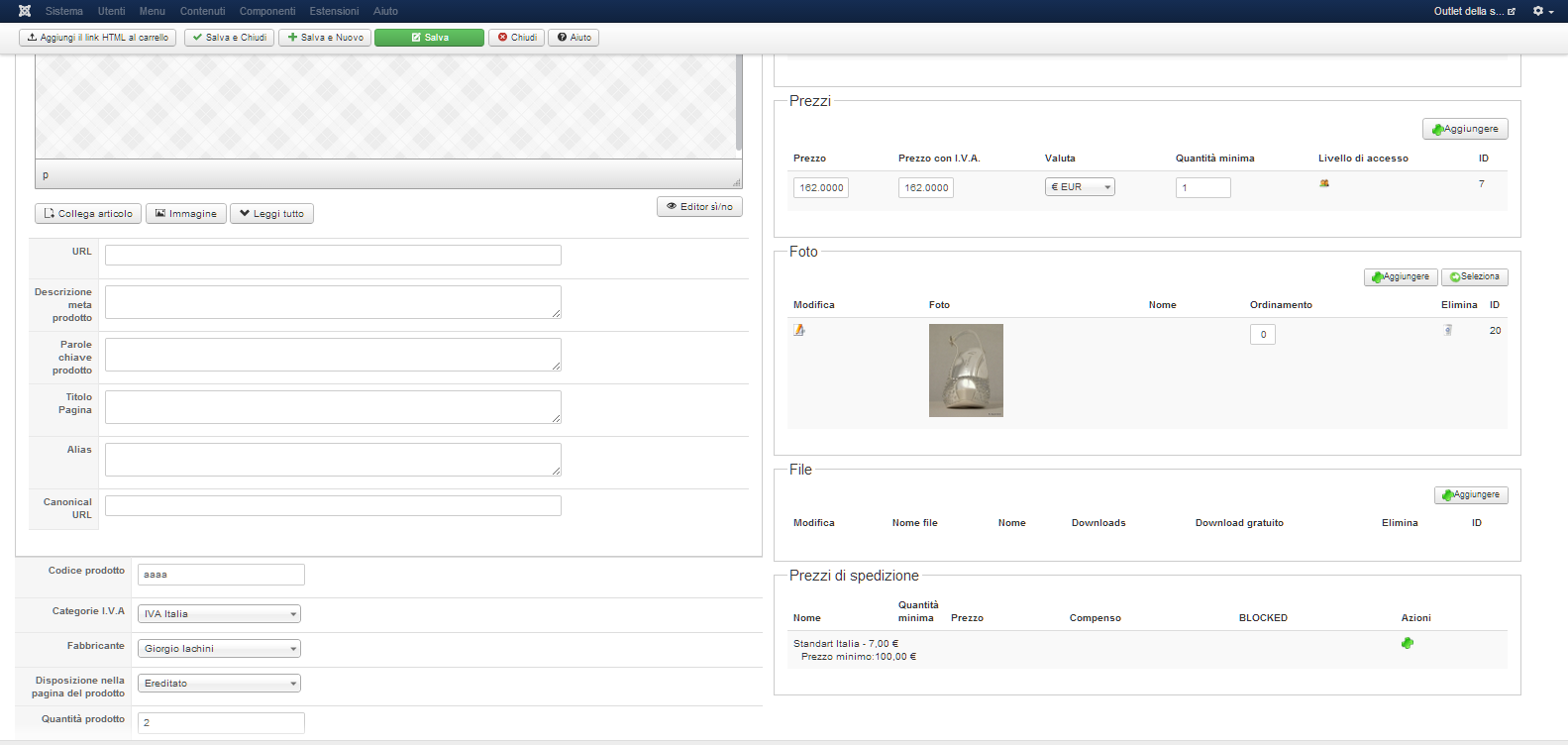
Task: Click the Chiudi toolbar button
Action: click(516, 38)
